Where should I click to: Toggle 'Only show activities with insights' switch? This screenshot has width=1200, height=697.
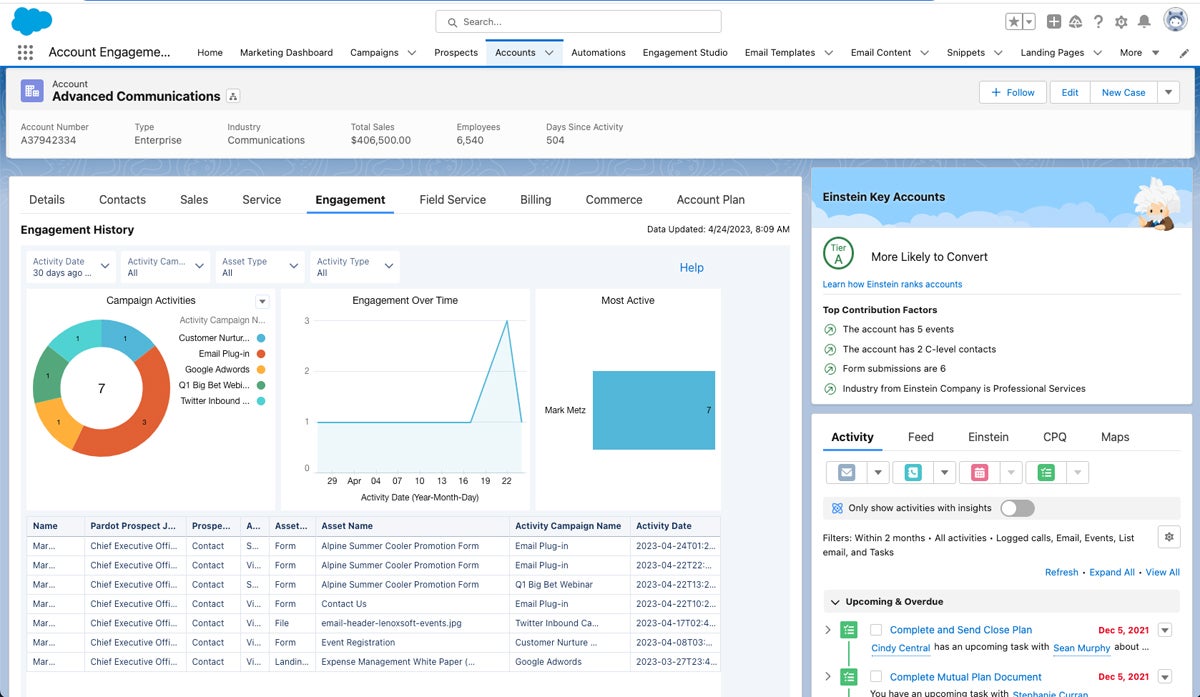coord(1017,508)
